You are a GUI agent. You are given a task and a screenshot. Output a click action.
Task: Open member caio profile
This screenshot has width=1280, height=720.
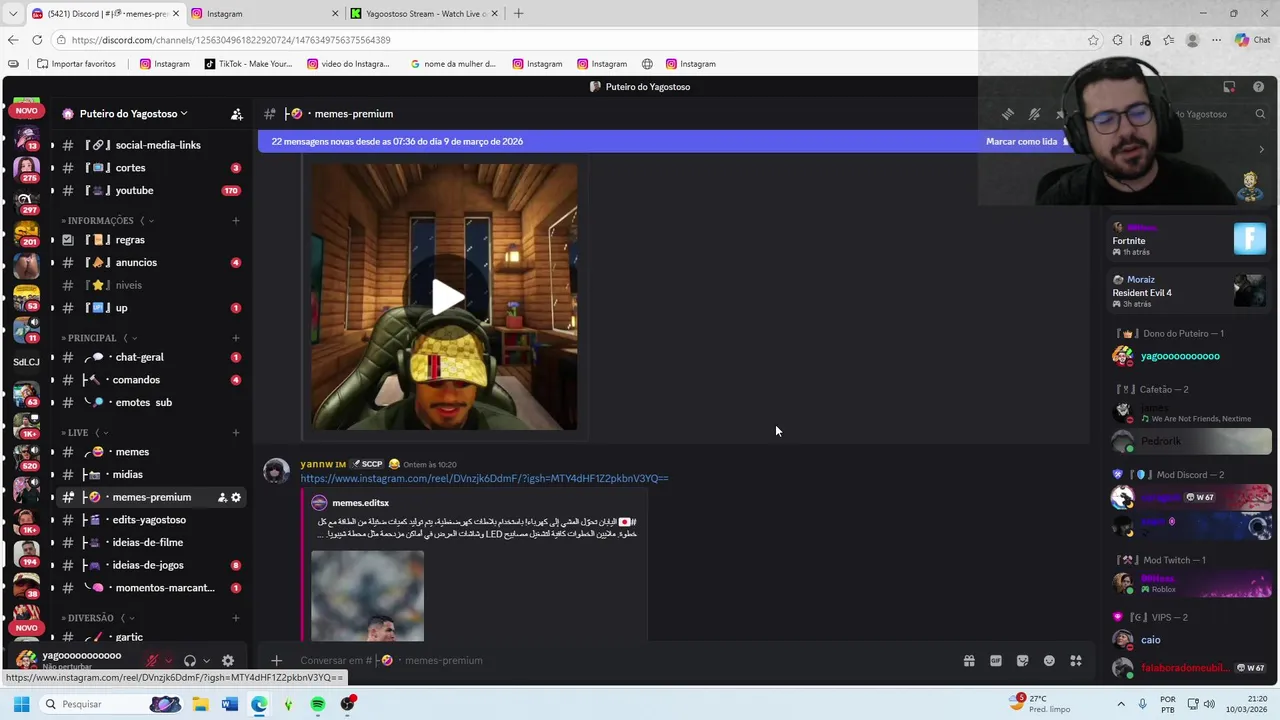[1151, 640]
